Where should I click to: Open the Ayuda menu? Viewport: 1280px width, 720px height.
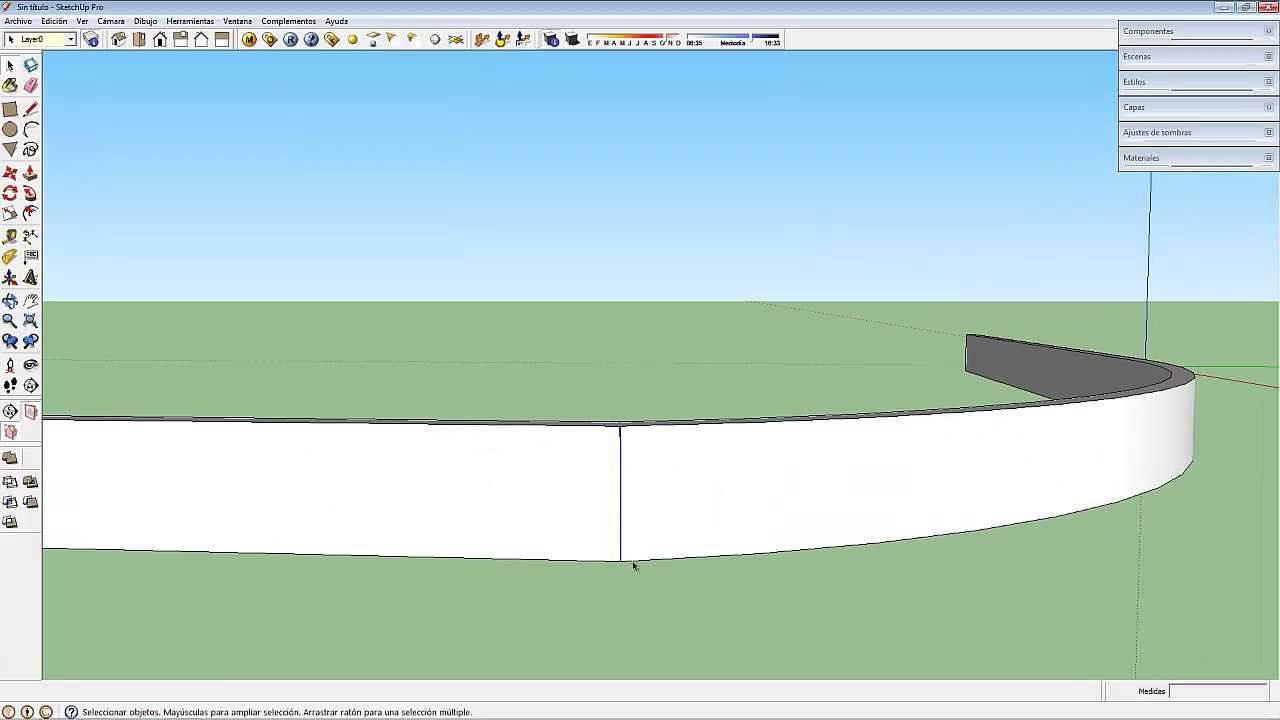pyautogui.click(x=336, y=21)
